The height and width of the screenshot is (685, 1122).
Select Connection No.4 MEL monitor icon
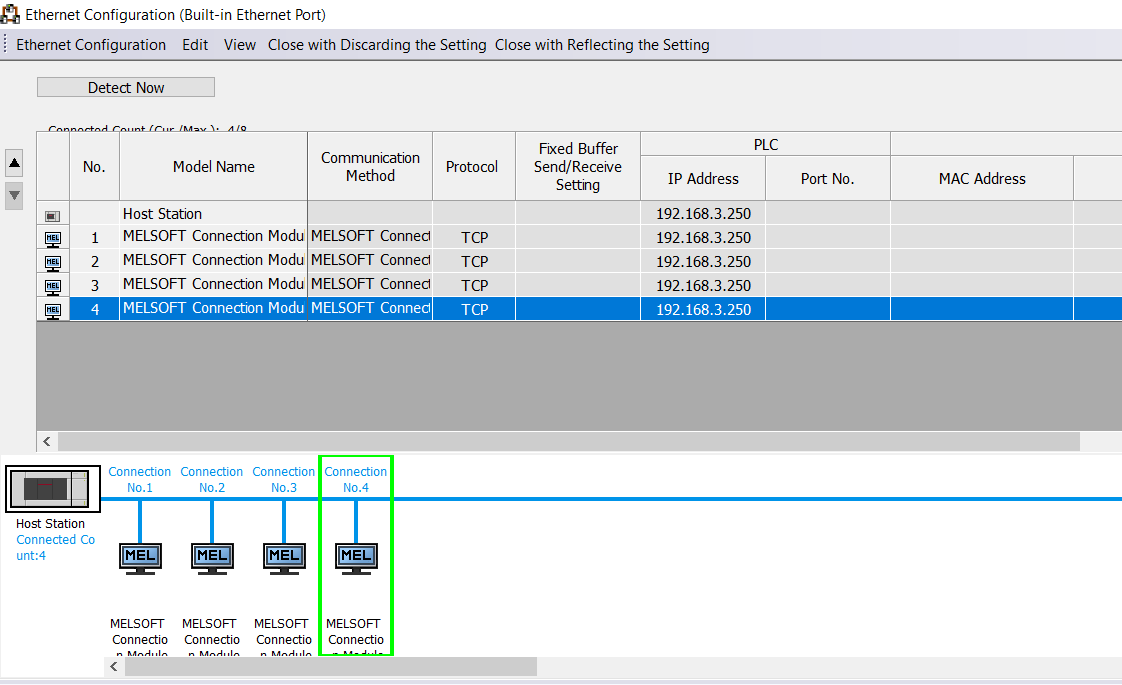[x=356, y=558]
